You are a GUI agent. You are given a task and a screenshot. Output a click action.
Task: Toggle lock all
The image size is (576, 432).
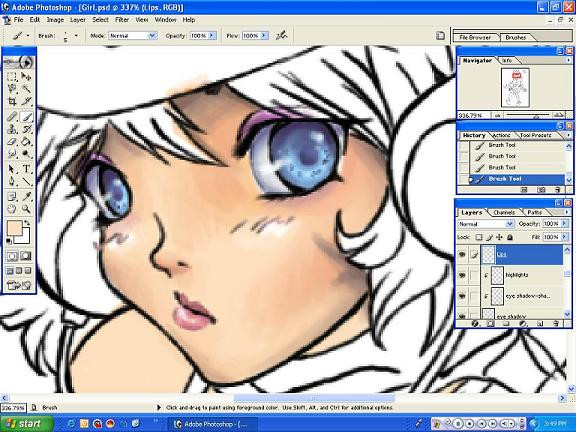pyautogui.click(x=510, y=237)
